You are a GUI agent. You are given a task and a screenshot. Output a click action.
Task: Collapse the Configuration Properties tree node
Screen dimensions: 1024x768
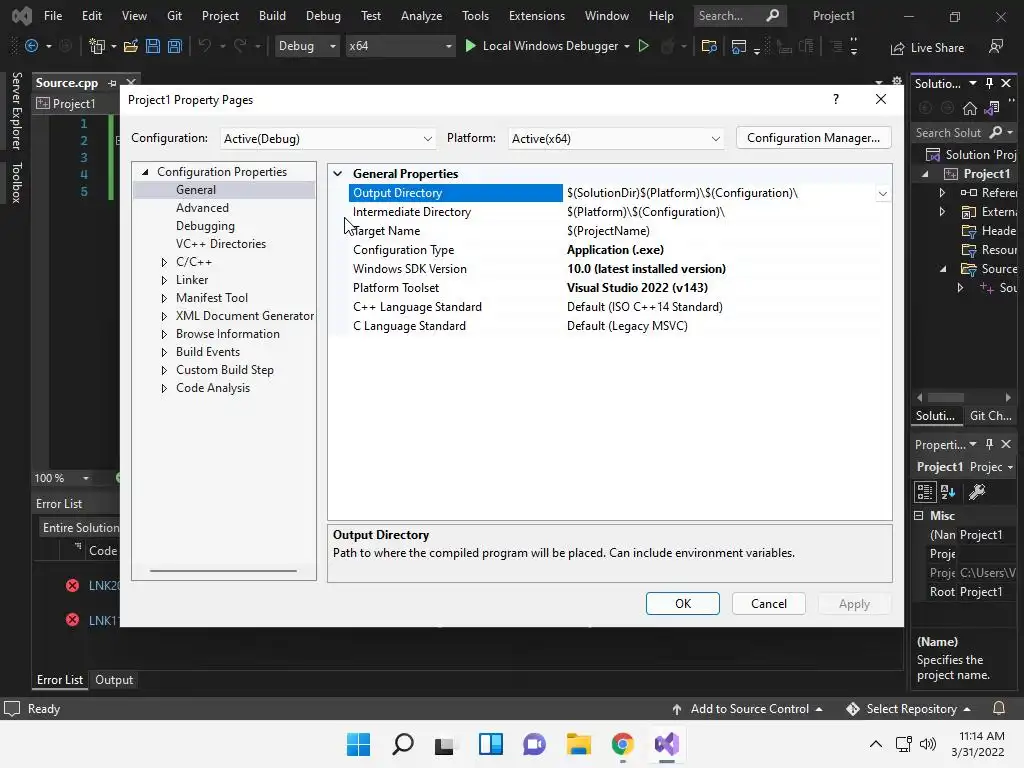145,172
